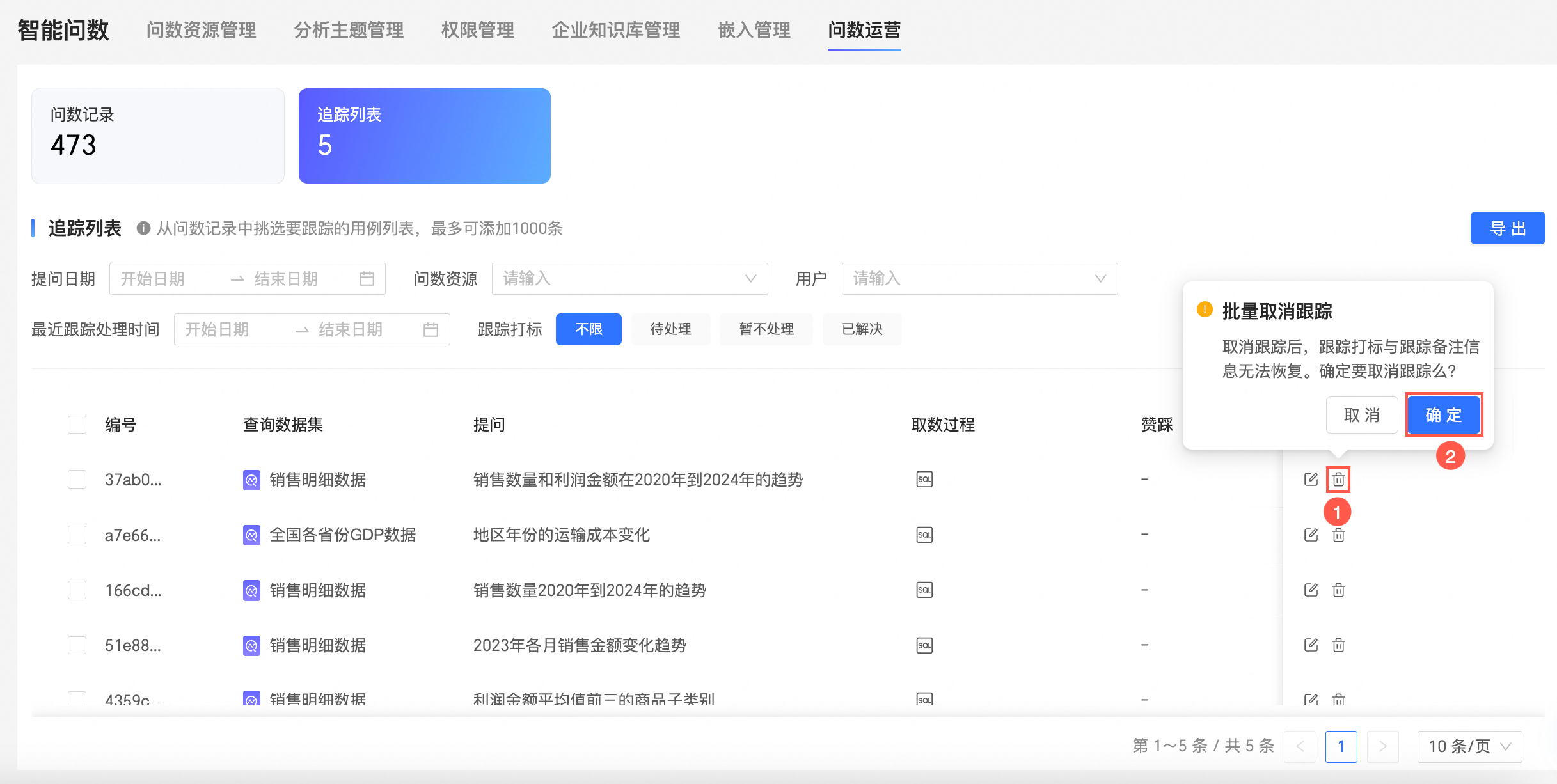Click edit icon for row 37ab0...
The image size is (1557, 784).
pyautogui.click(x=1311, y=479)
